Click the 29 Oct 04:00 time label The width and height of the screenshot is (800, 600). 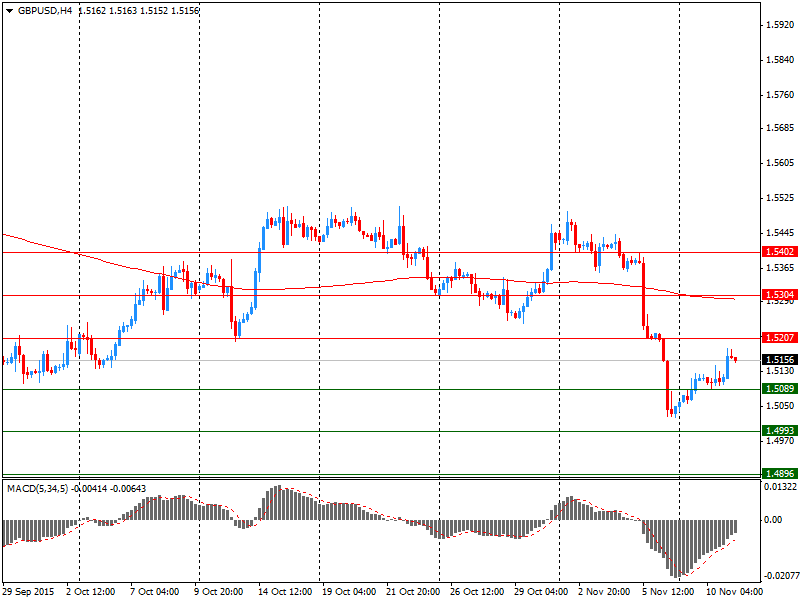tap(541, 592)
